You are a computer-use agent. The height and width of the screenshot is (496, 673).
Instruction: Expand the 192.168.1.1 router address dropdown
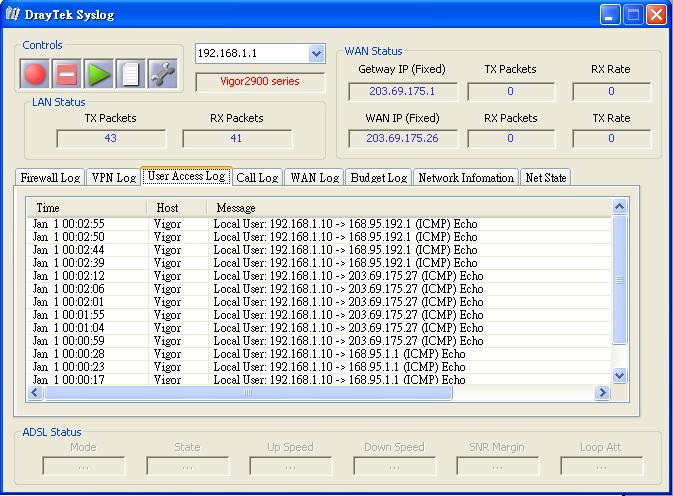pyautogui.click(x=316, y=53)
